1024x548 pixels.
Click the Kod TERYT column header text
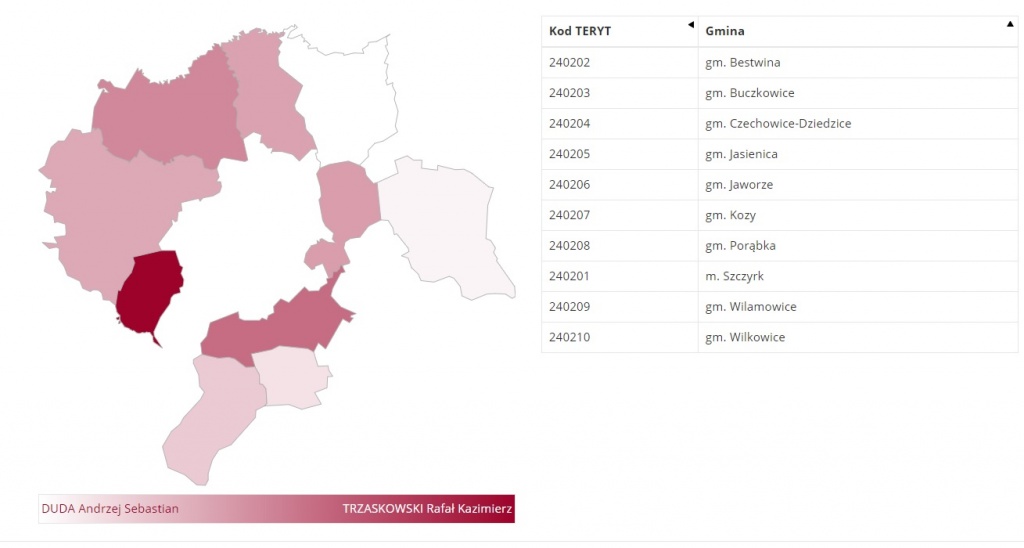[x=580, y=31]
